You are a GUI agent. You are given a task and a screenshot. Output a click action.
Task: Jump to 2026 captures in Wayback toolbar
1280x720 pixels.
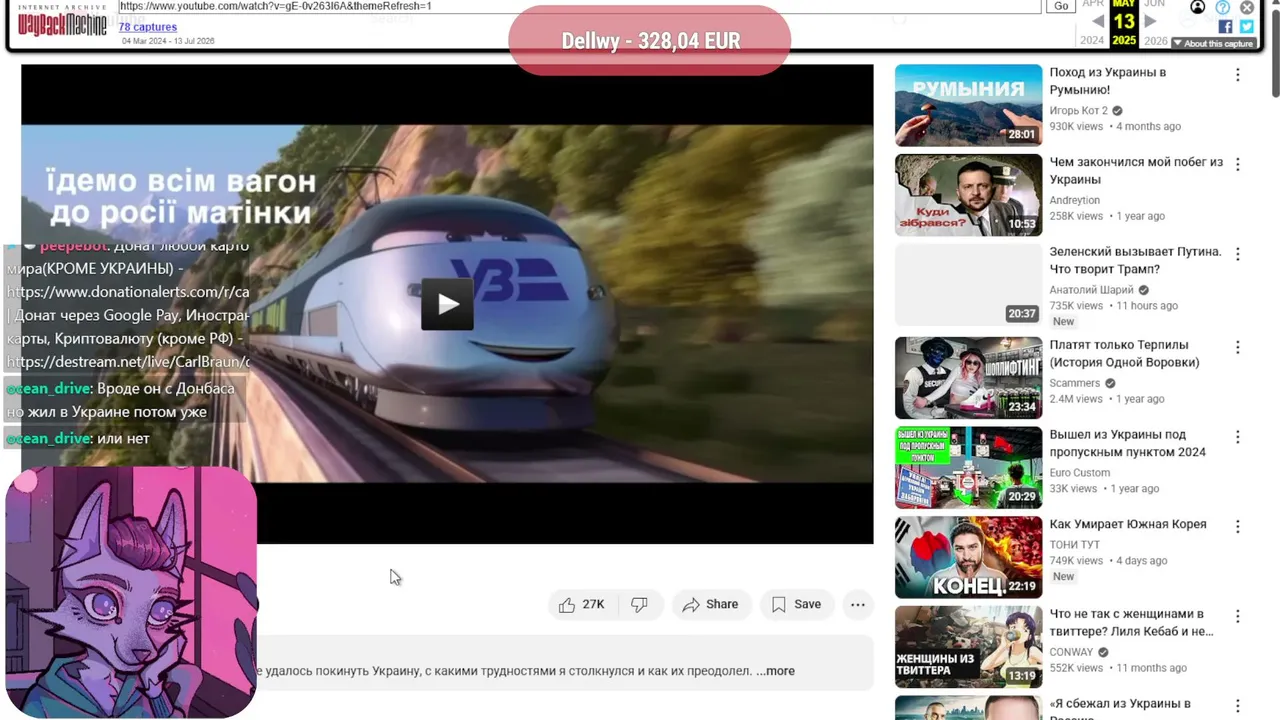[x=1156, y=41]
